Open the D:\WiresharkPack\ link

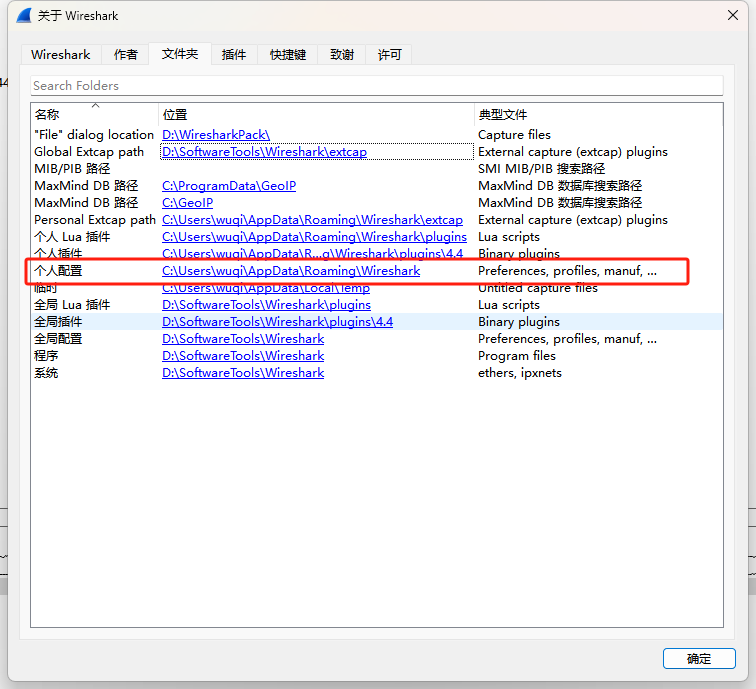(x=216, y=135)
